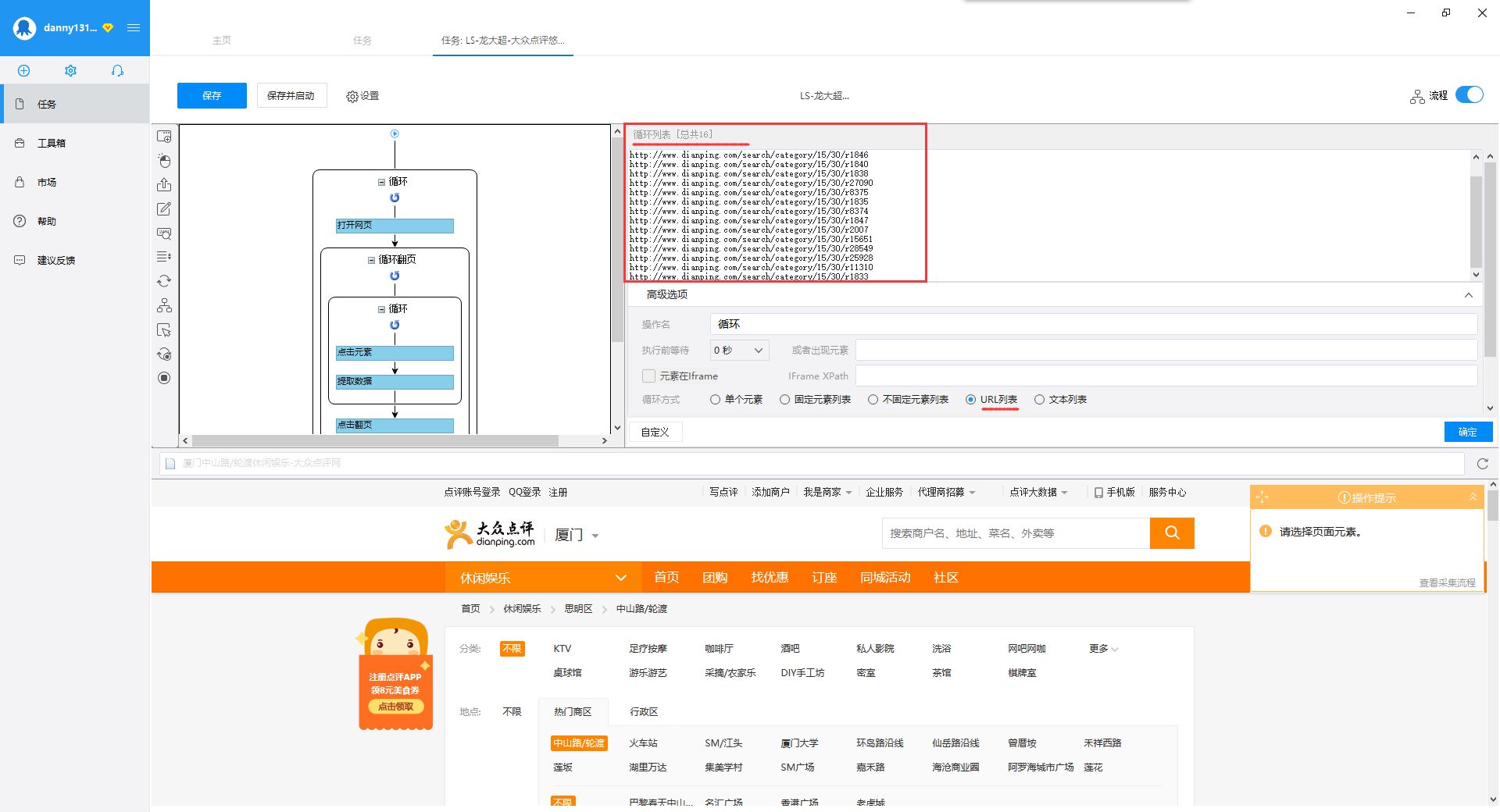This screenshot has width=1500, height=812.
Task: Click the move icon on 操作提示 panel
Action: pyautogui.click(x=1262, y=497)
